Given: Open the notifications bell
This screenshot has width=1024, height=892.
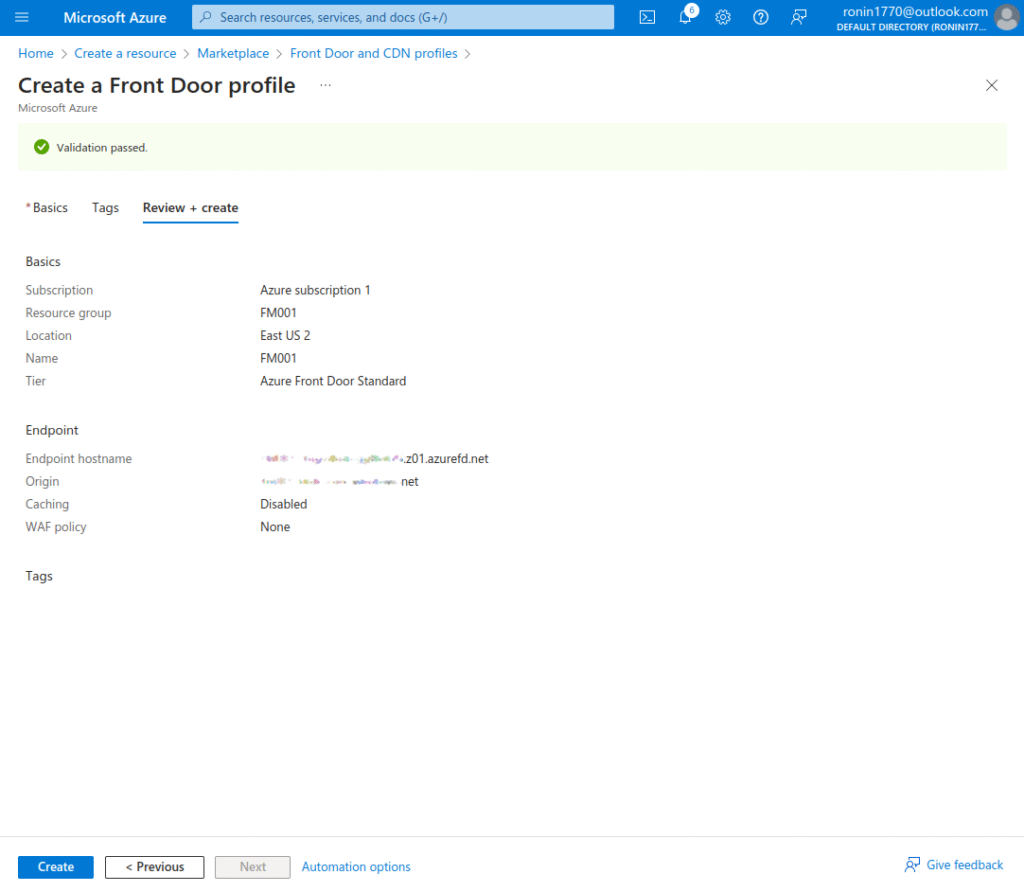Looking at the screenshot, I should click(685, 17).
